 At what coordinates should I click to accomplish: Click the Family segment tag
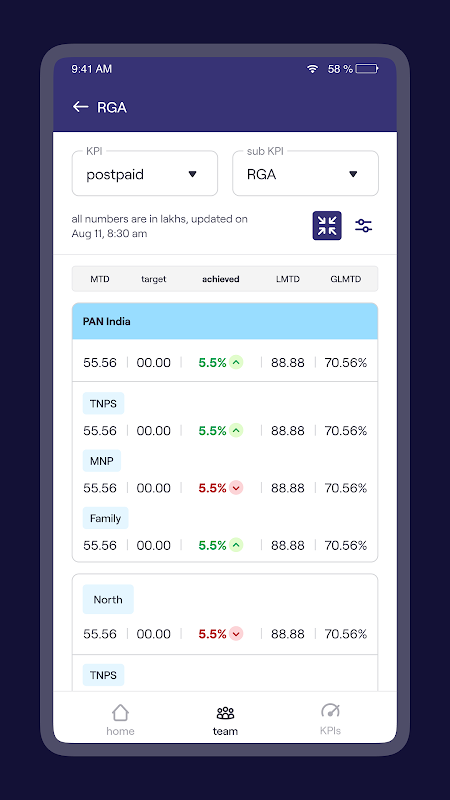(106, 518)
